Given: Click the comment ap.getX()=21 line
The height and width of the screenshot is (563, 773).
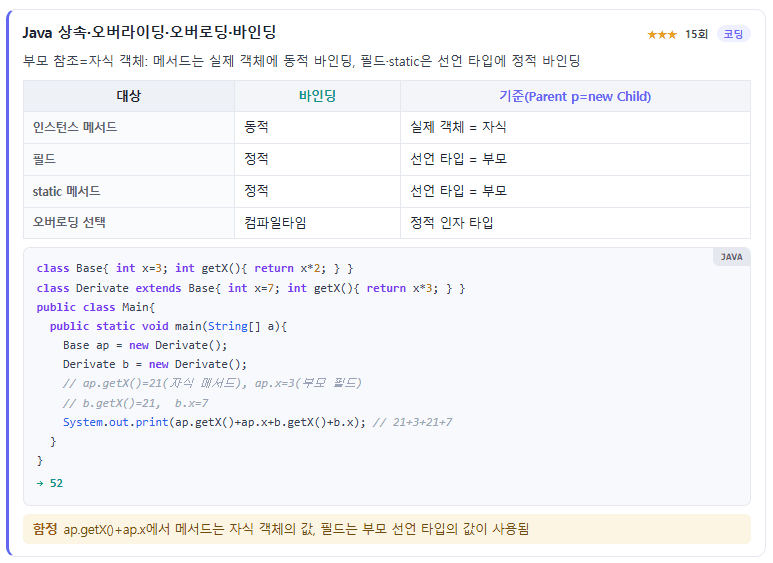Looking at the screenshot, I should click(x=212, y=383).
